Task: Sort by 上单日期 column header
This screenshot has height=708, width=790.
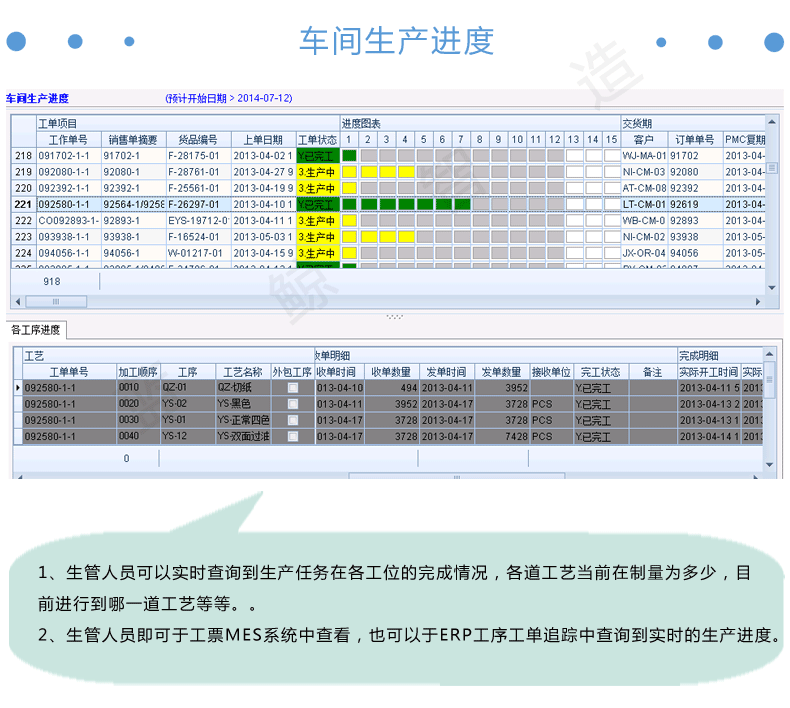Action: 263,140
